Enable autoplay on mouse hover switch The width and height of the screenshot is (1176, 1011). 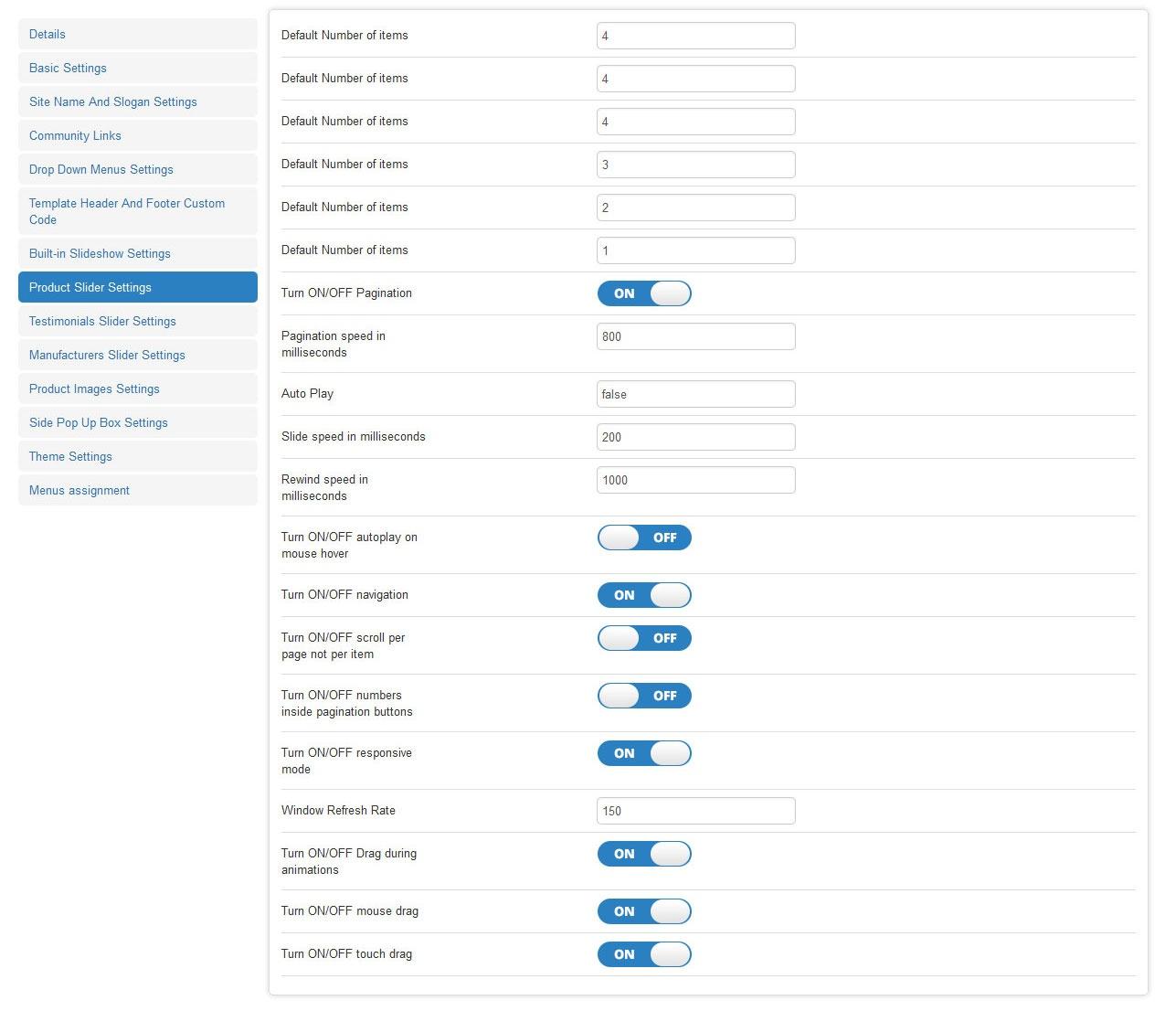pyautogui.click(x=644, y=537)
